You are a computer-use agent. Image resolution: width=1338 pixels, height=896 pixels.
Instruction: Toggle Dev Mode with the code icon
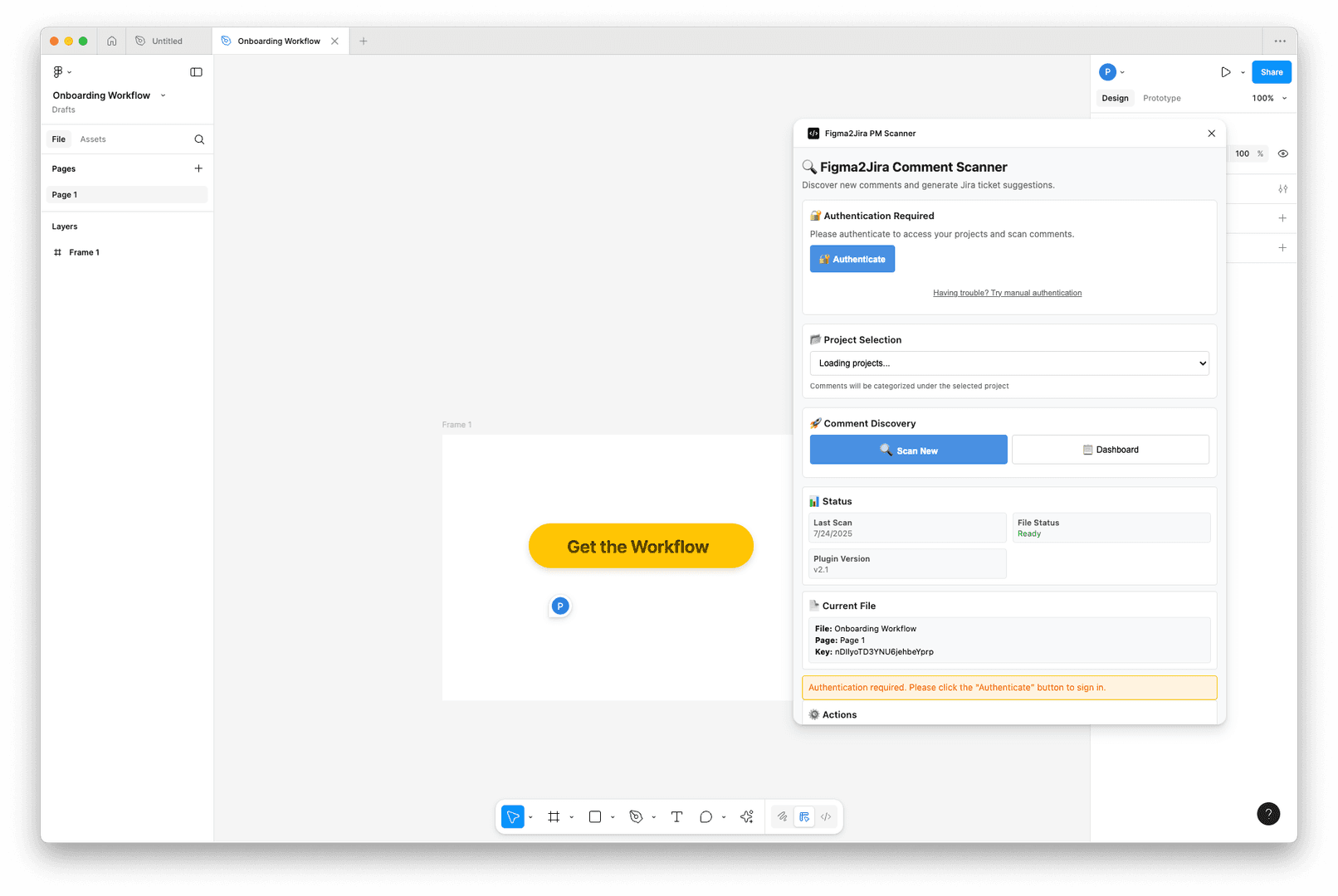tap(826, 816)
